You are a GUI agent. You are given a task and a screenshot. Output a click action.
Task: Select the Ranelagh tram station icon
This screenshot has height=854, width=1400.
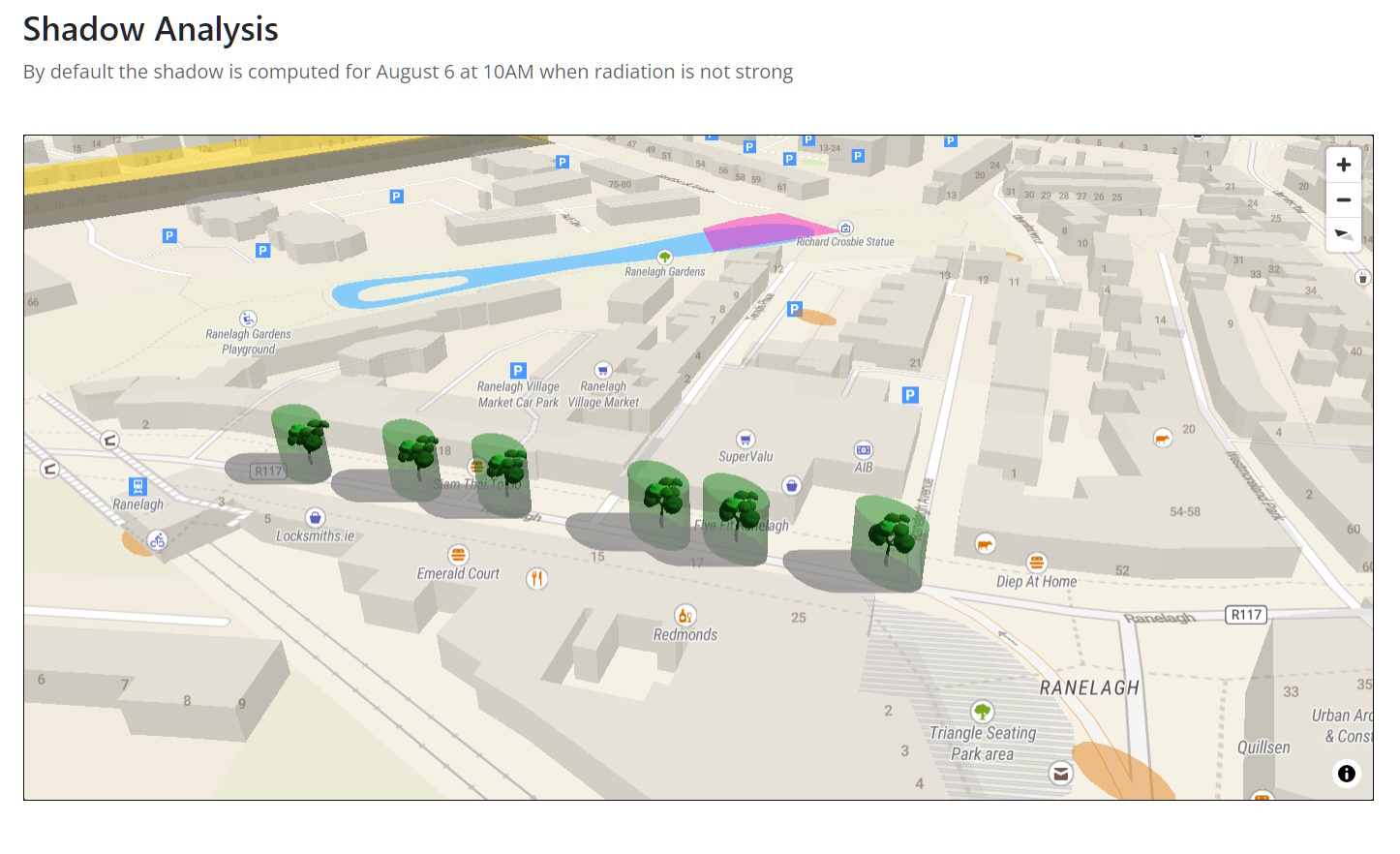pos(137,486)
